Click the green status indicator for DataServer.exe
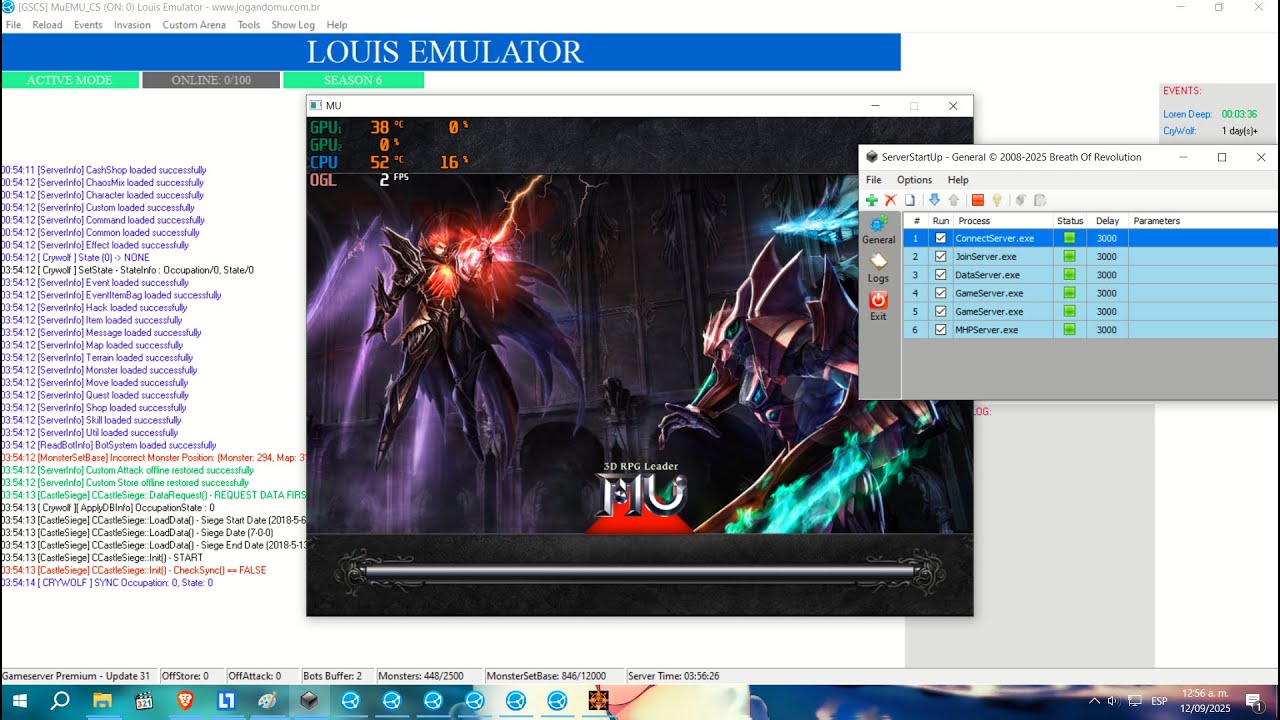This screenshot has height=720, width=1280. click(1069, 275)
